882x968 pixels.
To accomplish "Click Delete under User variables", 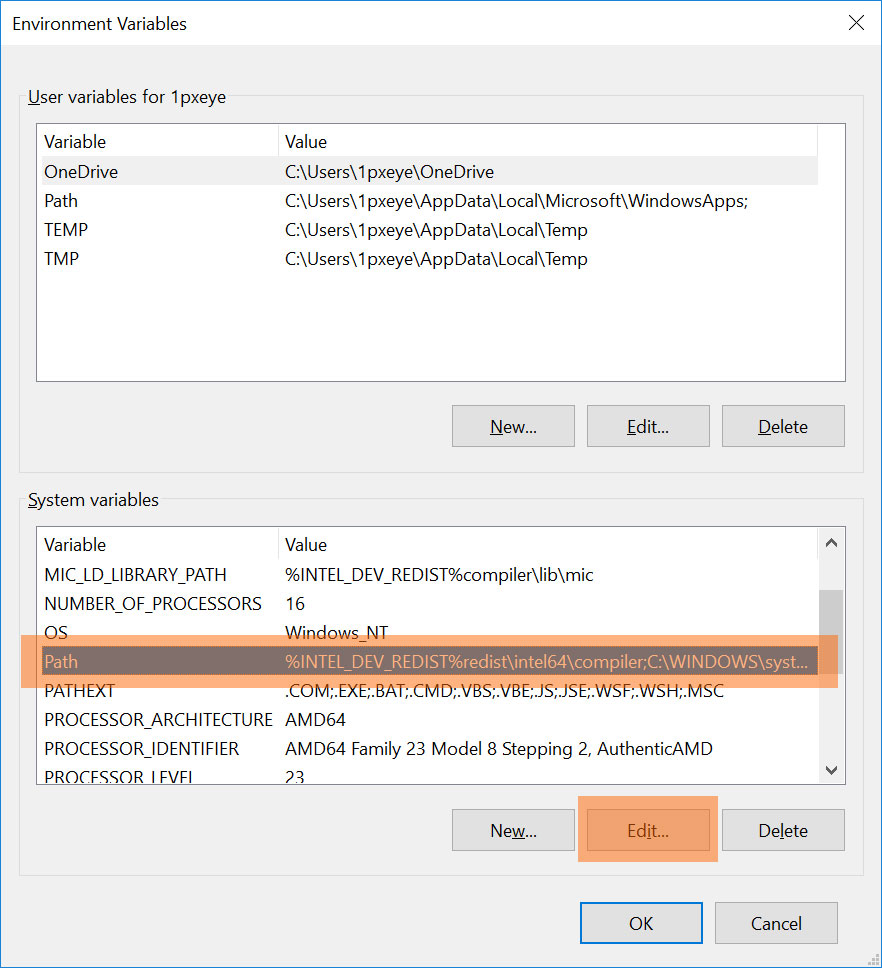I will (783, 426).
